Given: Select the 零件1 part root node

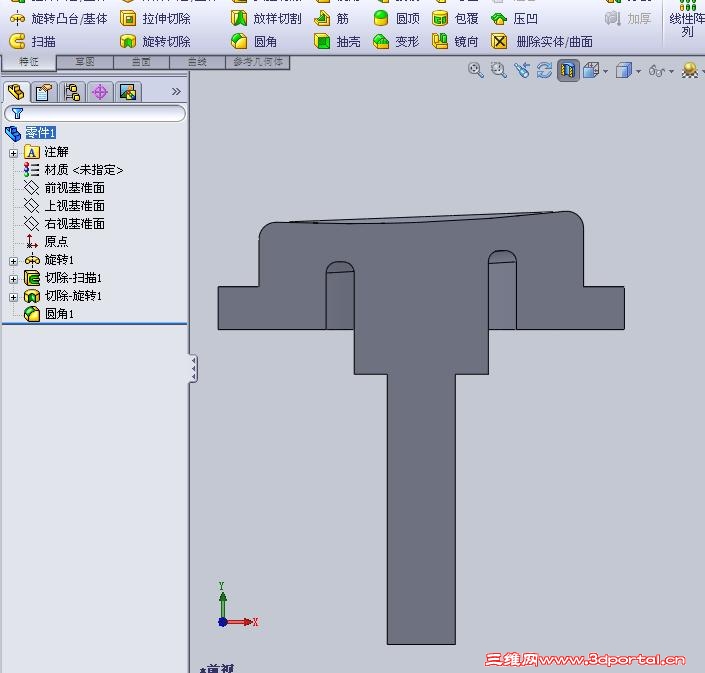Looking at the screenshot, I should (40, 133).
